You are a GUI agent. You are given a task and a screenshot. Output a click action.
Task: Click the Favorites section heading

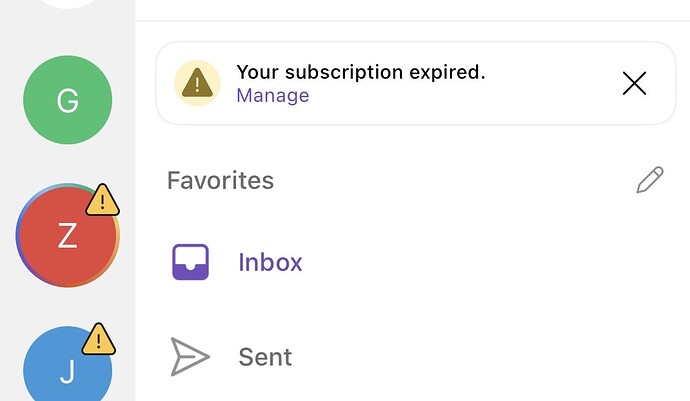pyautogui.click(x=220, y=181)
